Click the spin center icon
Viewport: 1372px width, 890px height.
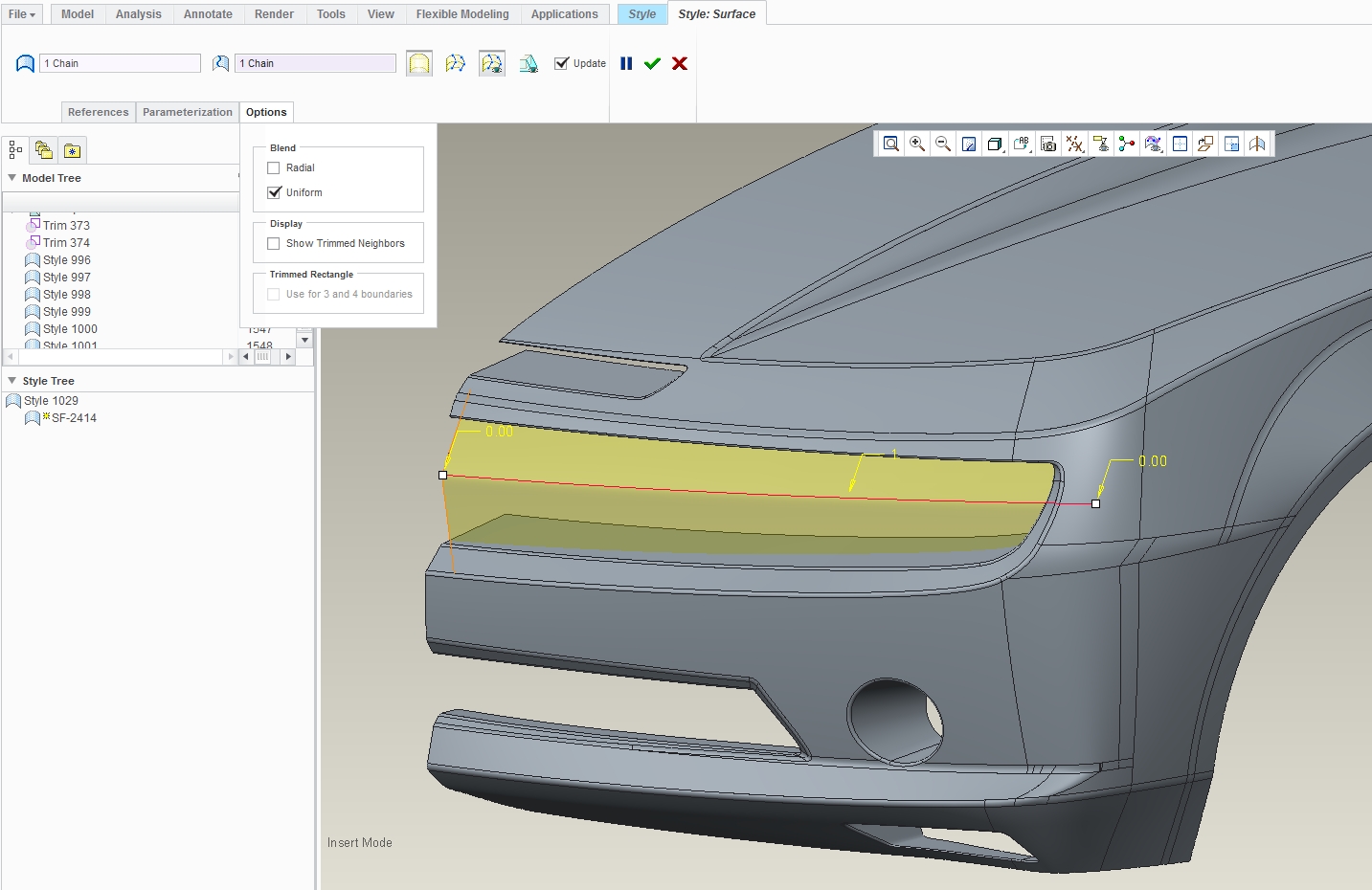pos(1127,144)
